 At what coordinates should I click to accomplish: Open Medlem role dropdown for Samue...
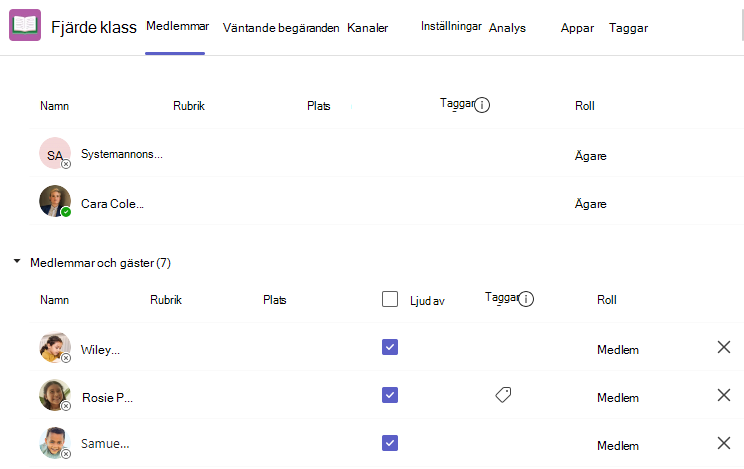pyautogui.click(x=618, y=446)
